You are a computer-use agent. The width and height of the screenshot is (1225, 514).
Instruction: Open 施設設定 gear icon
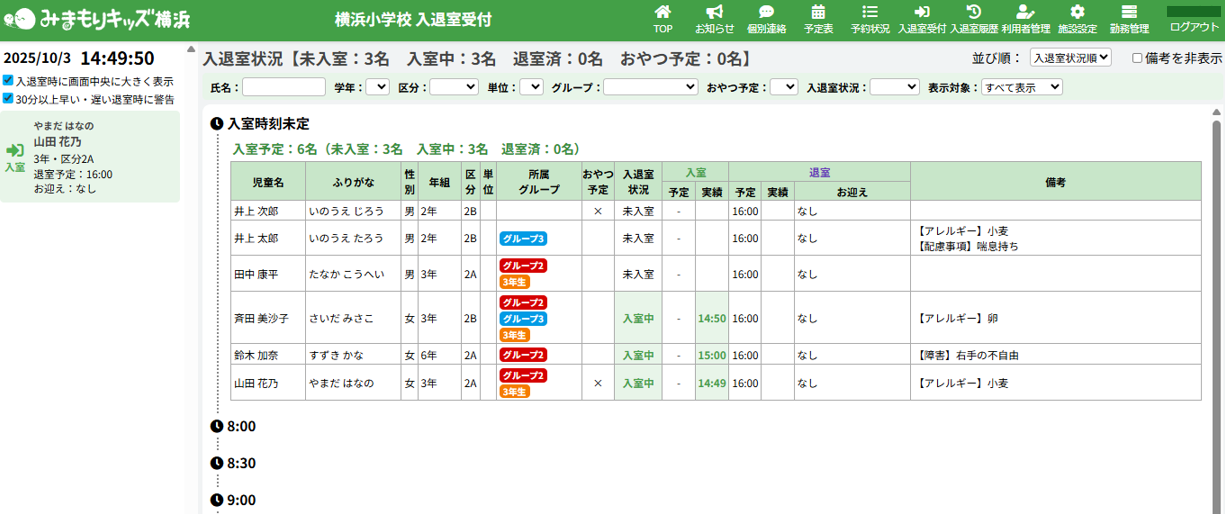[x=1077, y=12]
